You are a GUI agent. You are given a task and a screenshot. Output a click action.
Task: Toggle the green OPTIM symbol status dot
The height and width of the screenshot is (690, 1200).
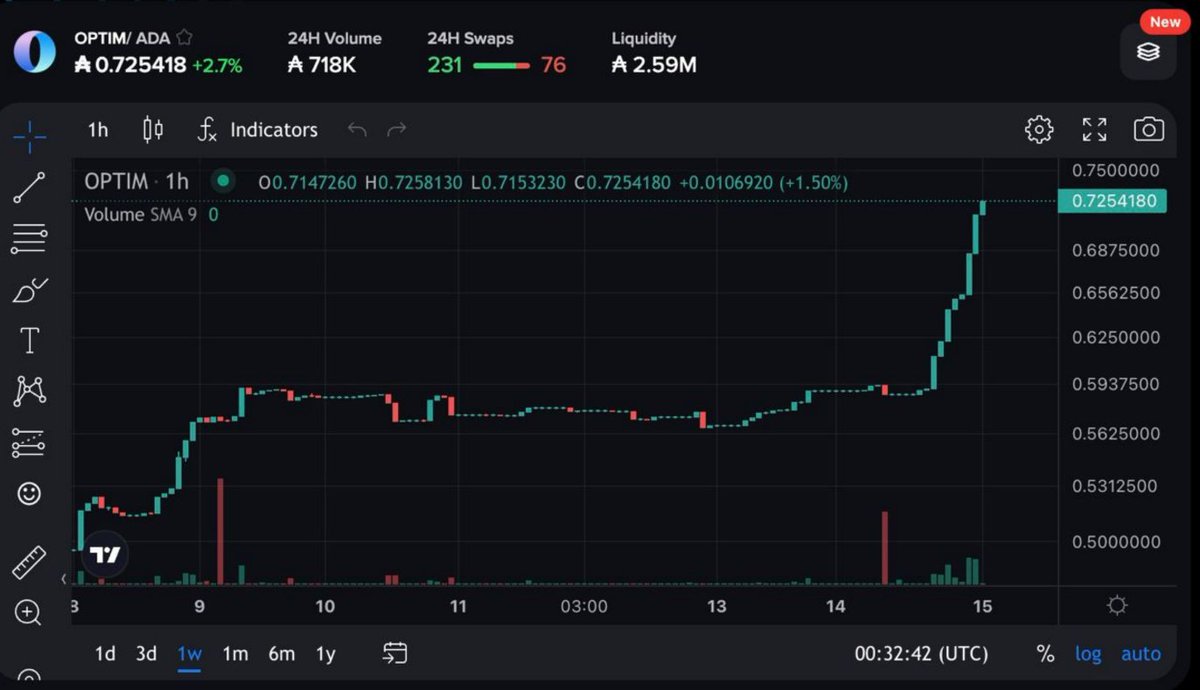223,181
